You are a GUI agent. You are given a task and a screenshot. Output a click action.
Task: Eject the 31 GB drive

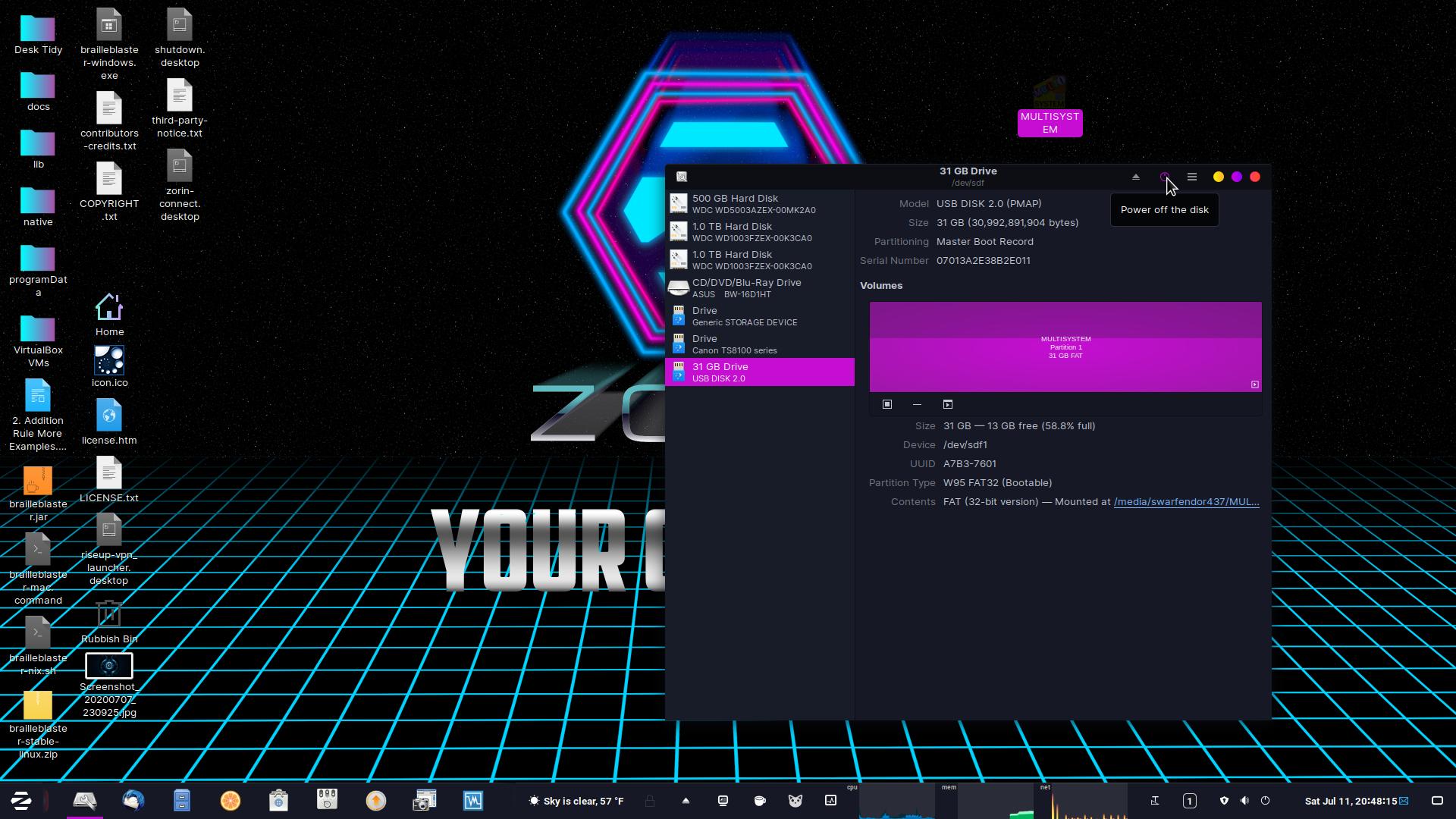click(1135, 177)
